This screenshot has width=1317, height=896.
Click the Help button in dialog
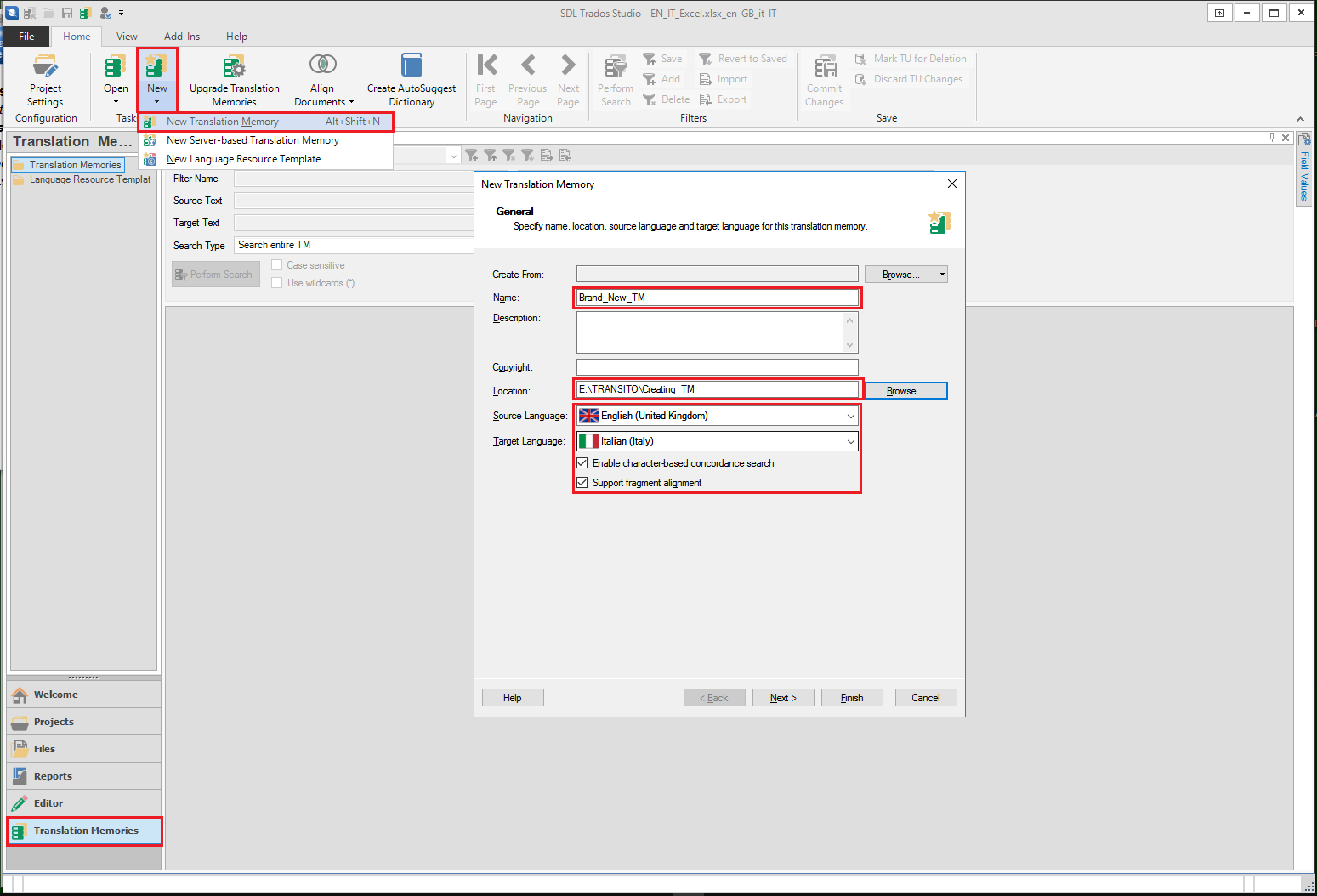pyautogui.click(x=513, y=698)
